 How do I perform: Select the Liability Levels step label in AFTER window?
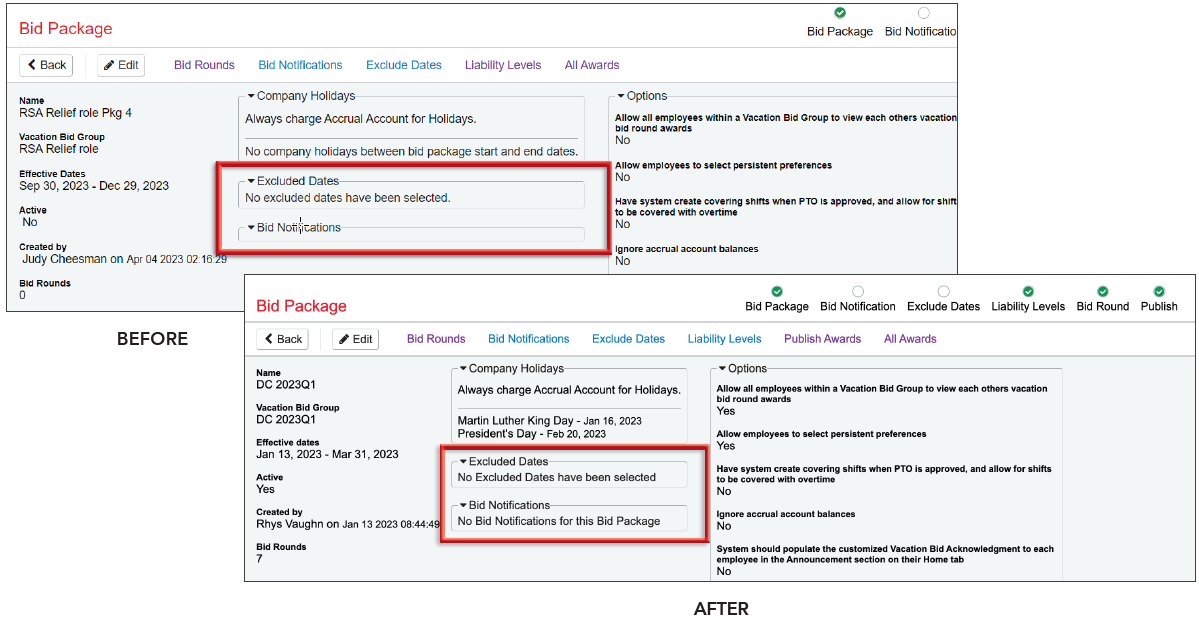coord(1028,307)
